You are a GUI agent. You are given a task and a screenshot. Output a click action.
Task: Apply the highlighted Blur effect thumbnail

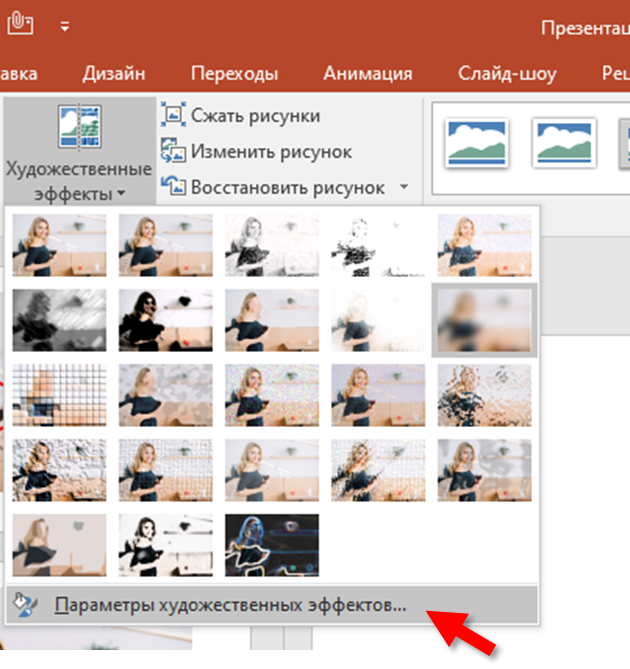pyautogui.click(x=485, y=320)
